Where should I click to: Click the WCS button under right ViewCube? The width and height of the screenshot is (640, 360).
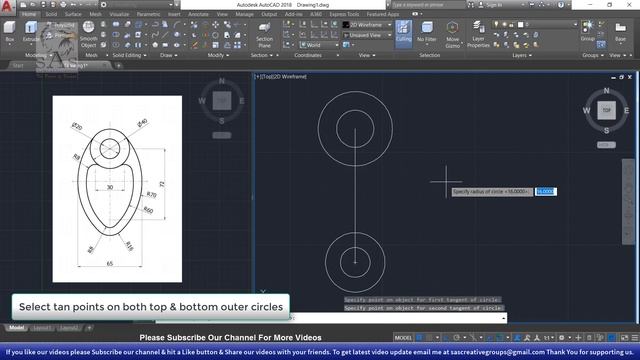pos(606,145)
